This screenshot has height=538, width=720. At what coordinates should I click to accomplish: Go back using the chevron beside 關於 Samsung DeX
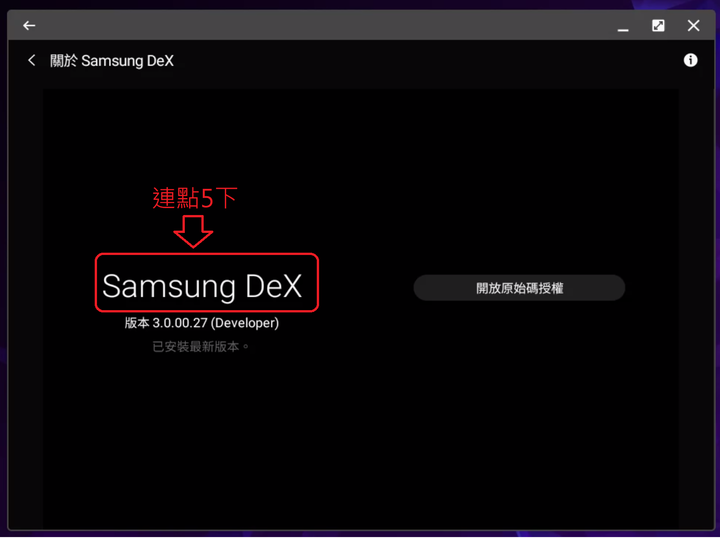31,60
